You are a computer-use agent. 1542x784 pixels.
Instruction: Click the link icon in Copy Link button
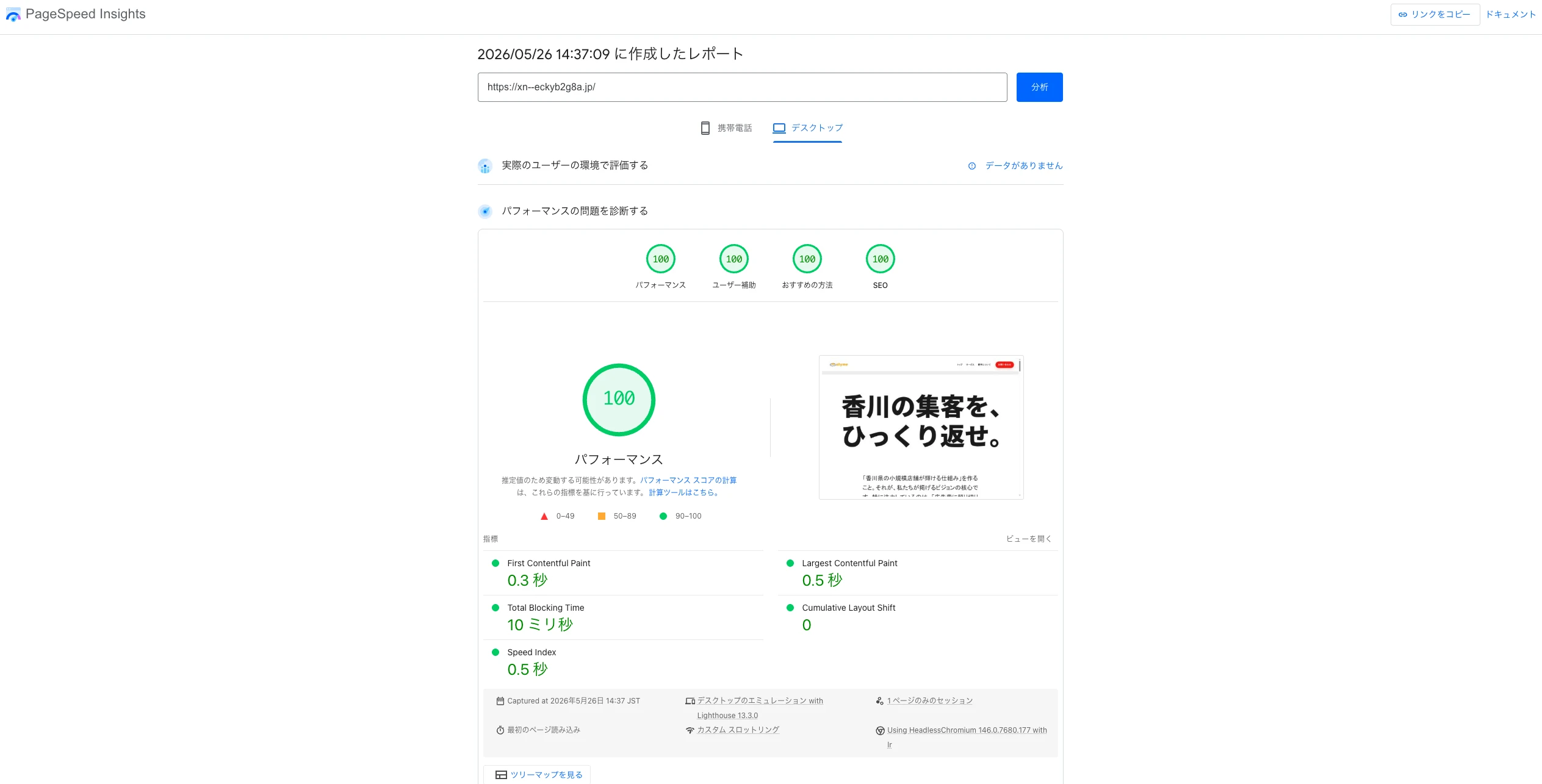tap(1403, 15)
